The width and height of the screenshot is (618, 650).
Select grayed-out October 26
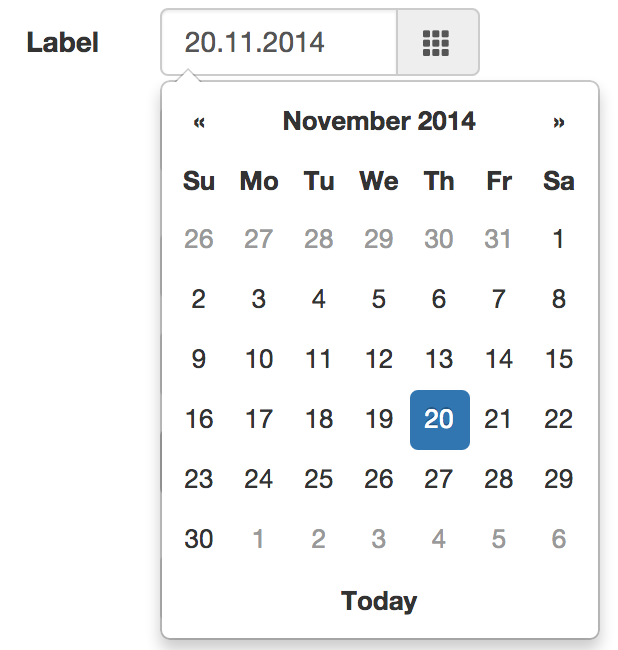(199, 239)
